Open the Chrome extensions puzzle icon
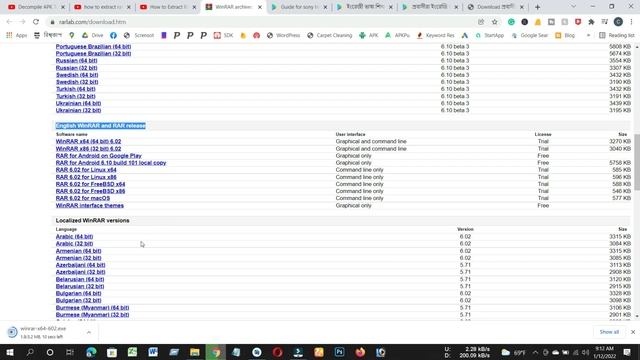This screenshot has width=640, height=360. tap(591, 22)
